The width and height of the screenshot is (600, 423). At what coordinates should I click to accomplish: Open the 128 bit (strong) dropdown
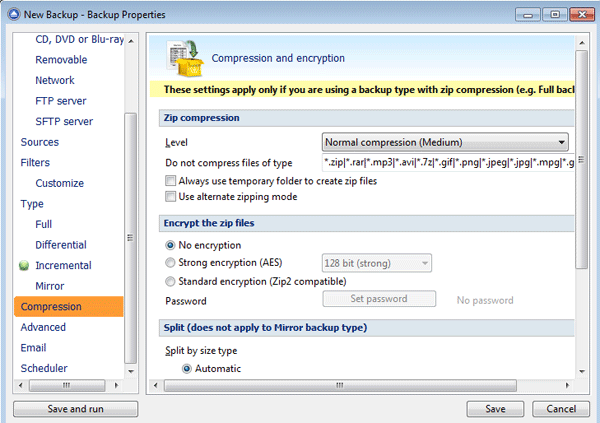click(377, 263)
